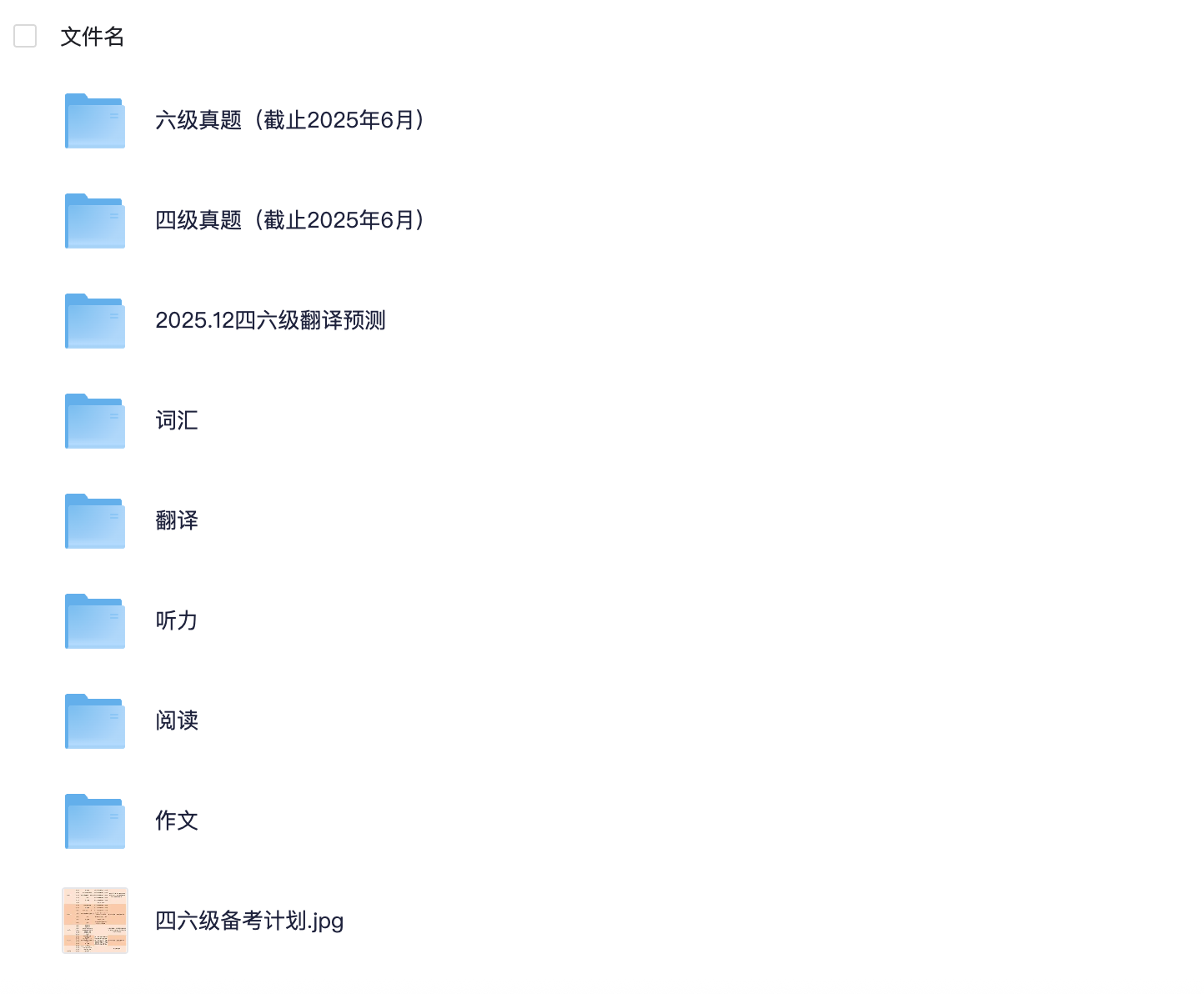Open 四级真题（截止2025年6月）folder name
This screenshot has height=994, width=1204.
coord(292,220)
